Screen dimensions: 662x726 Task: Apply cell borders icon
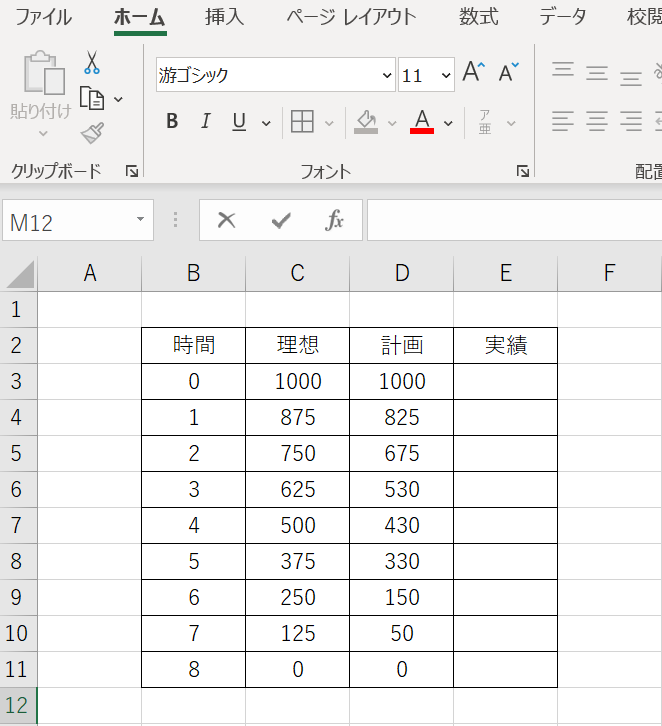click(x=302, y=122)
